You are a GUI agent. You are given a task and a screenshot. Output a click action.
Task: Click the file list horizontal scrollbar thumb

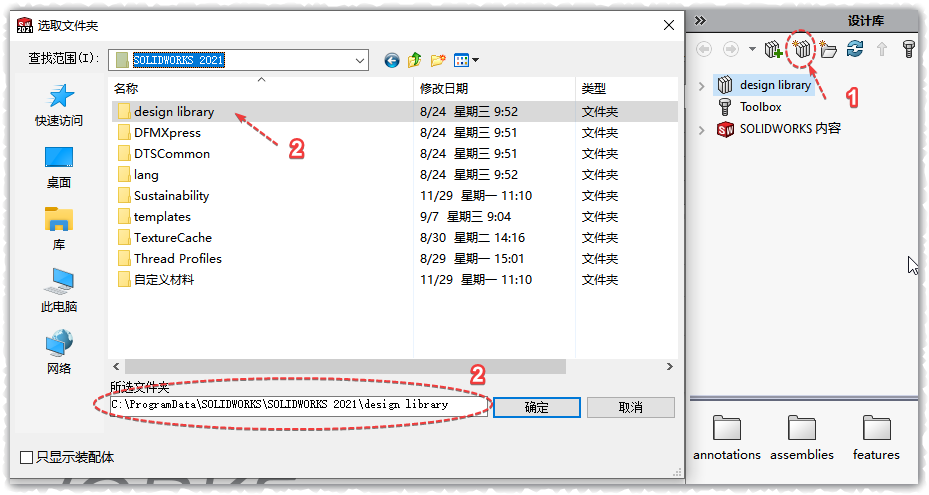(x=345, y=367)
